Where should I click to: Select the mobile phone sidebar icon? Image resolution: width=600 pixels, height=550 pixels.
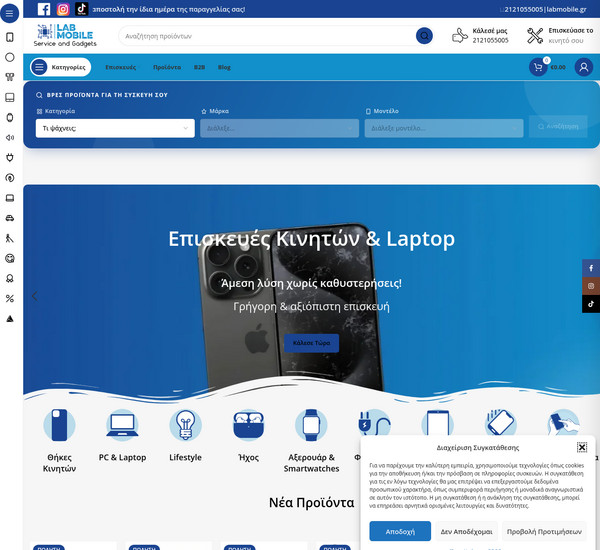click(10, 37)
